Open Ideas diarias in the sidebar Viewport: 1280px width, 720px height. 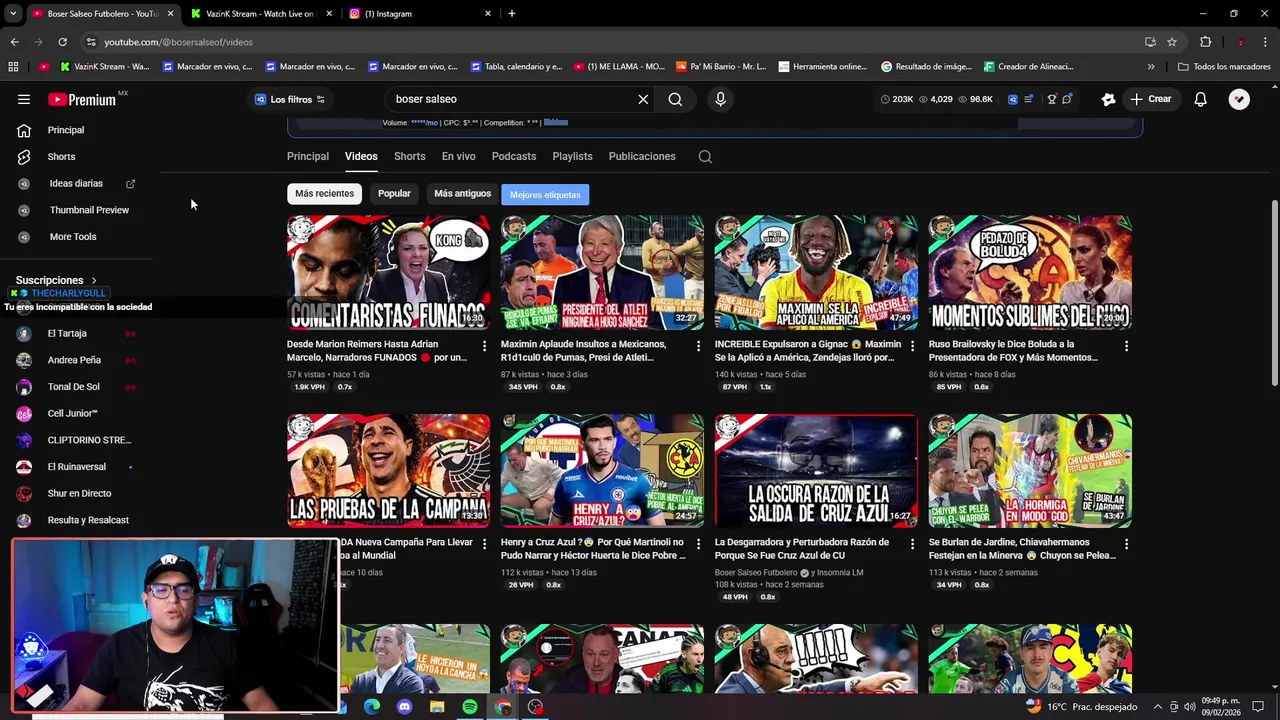pyautogui.click(x=77, y=184)
